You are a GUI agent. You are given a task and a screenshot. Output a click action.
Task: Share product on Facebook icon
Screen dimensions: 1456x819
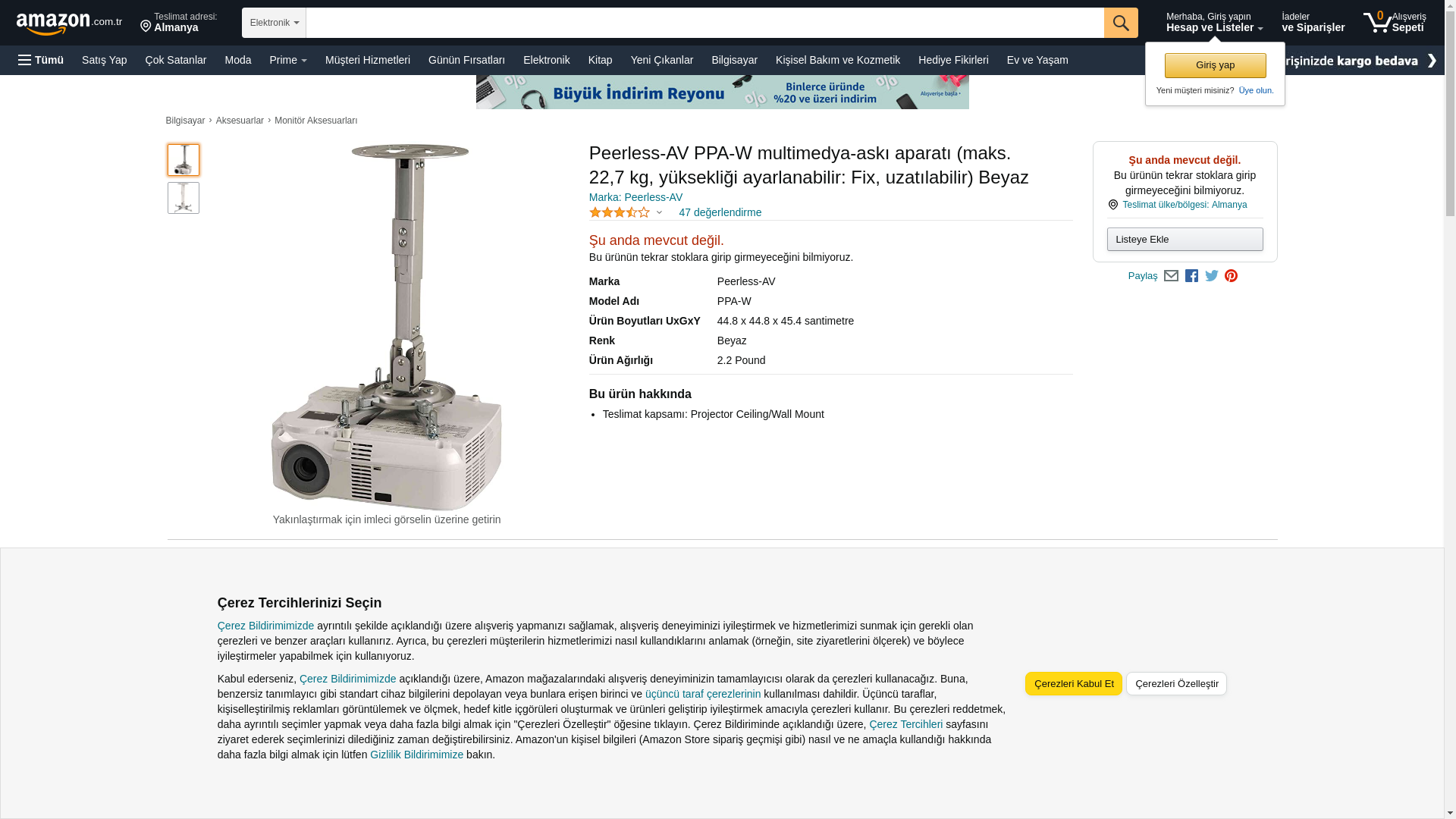coord(1191,276)
